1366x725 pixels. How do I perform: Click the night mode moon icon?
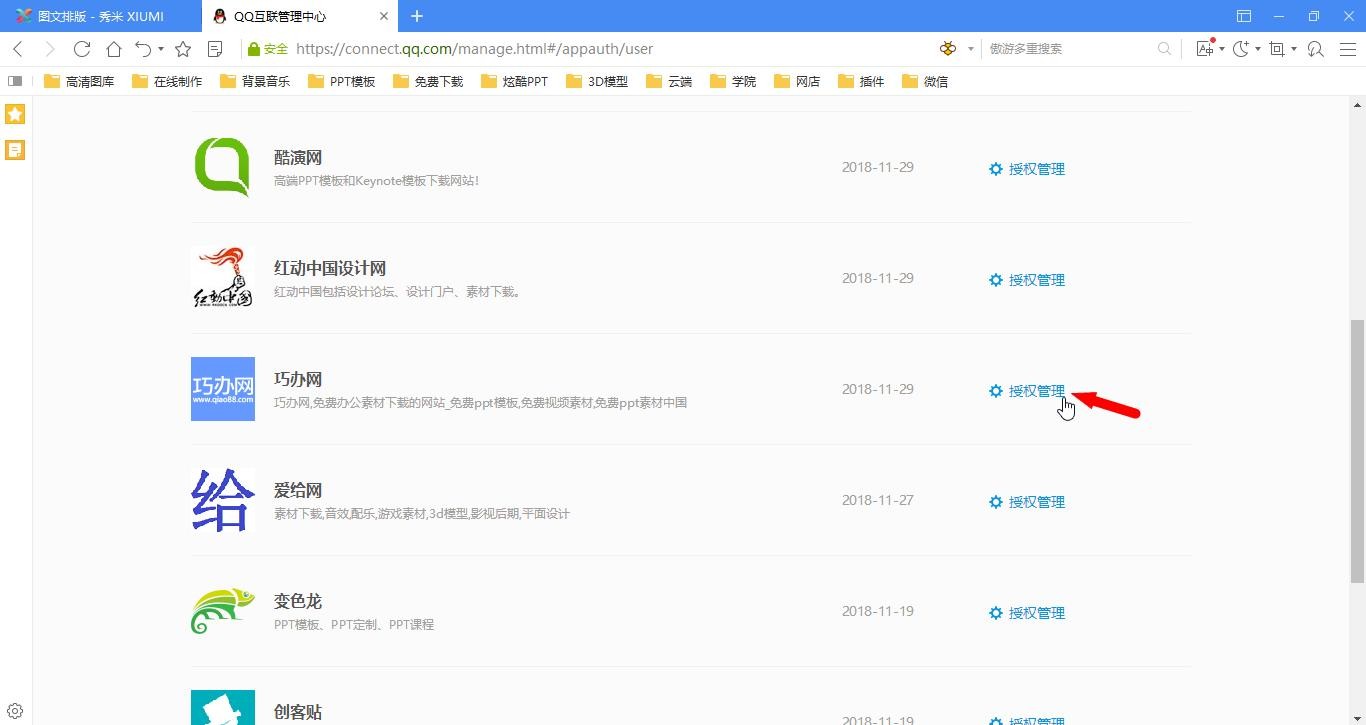pos(1241,49)
